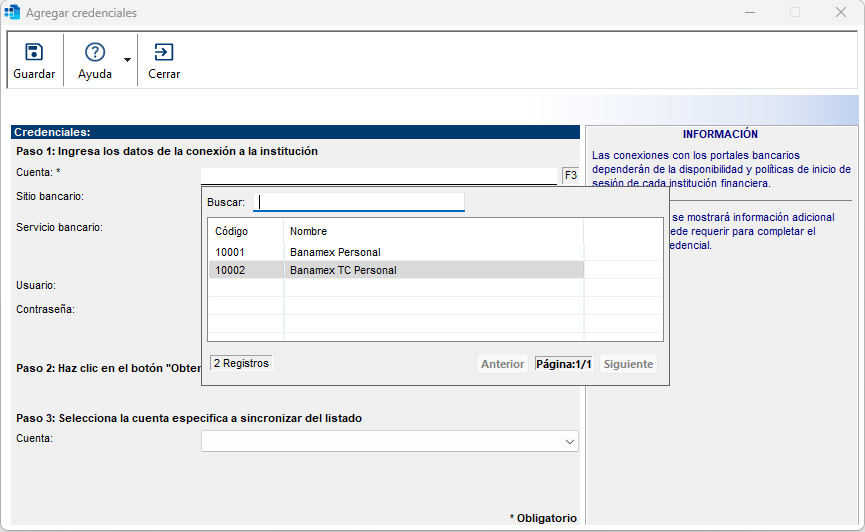The width and height of the screenshot is (865, 532).
Task: Open the Paso 3 Cuenta dropdown
Action: click(x=570, y=441)
